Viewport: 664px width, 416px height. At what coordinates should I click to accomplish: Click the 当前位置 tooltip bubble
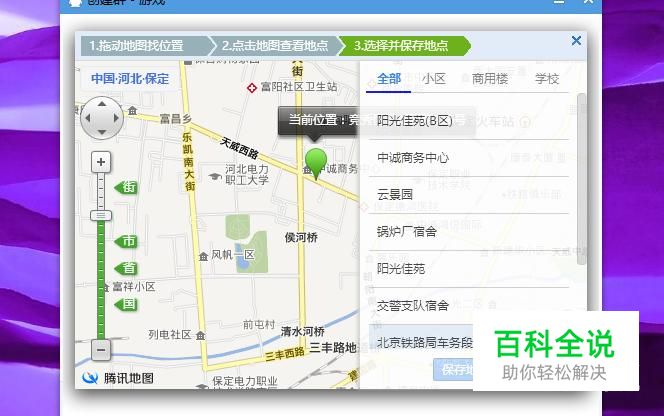[318, 120]
